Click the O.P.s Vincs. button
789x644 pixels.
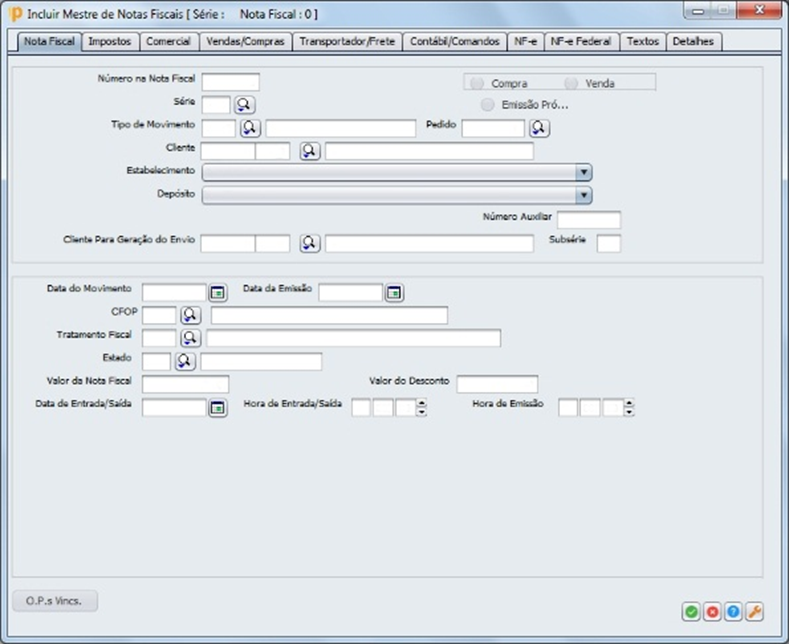point(55,601)
